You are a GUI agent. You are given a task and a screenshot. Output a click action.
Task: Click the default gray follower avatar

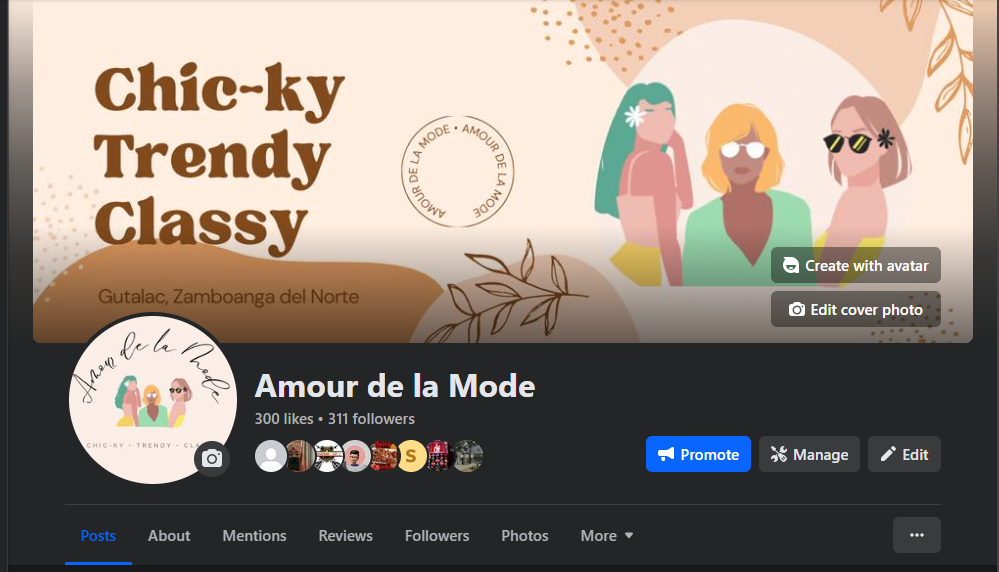tap(271, 456)
